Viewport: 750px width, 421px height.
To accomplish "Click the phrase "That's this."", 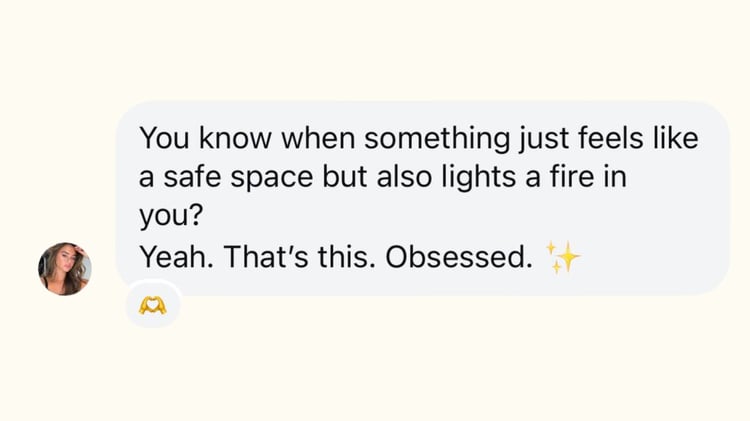I will click(x=300, y=257).
